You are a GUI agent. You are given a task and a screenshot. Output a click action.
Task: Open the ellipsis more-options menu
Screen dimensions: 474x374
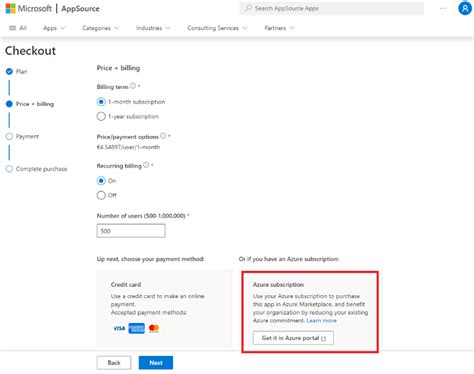click(443, 8)
